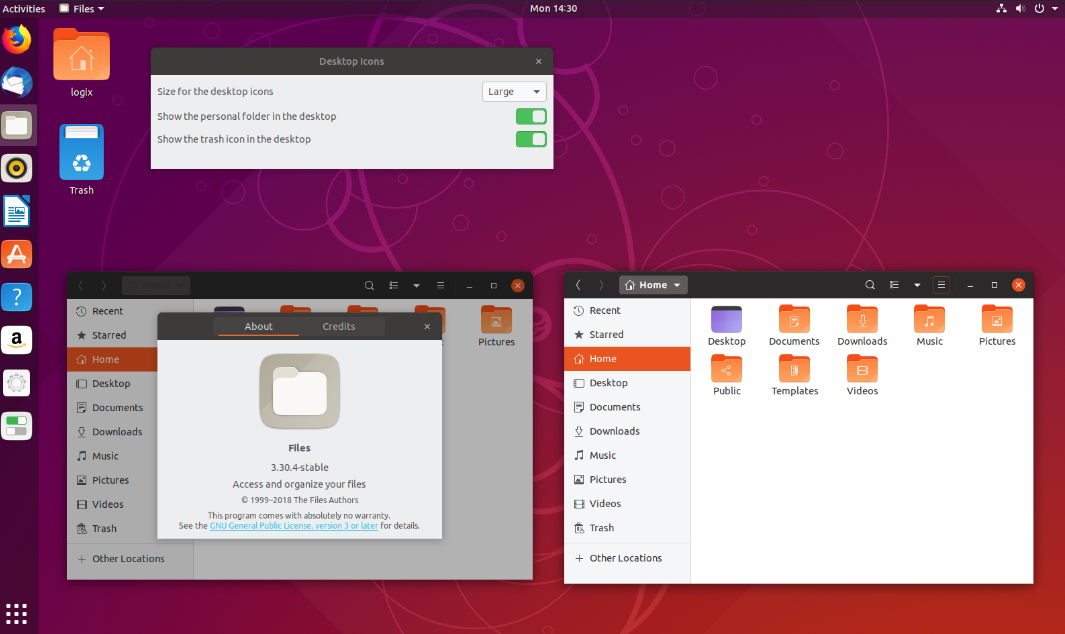Viewport: 1065px width, 634px height.
Task: Select Documents in left Files sidebar
Action: pos(113,408)
